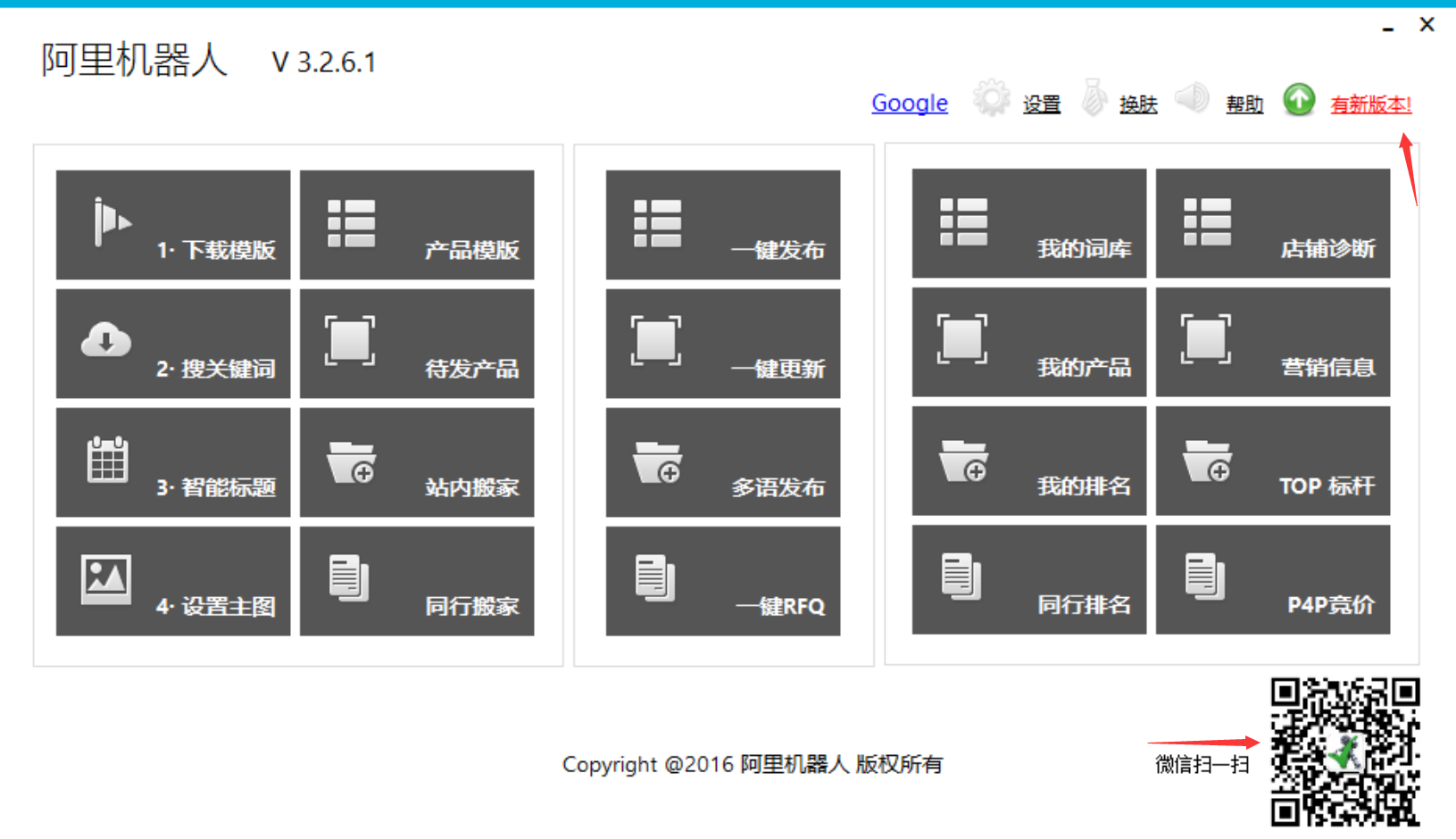Viewport: 1456px width, 839px height.
Task: Launch 多语发布 function
Action: [x=723, y=462]
